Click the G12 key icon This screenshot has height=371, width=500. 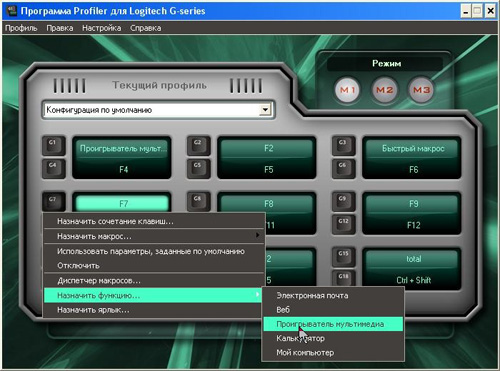click(343, 224)
